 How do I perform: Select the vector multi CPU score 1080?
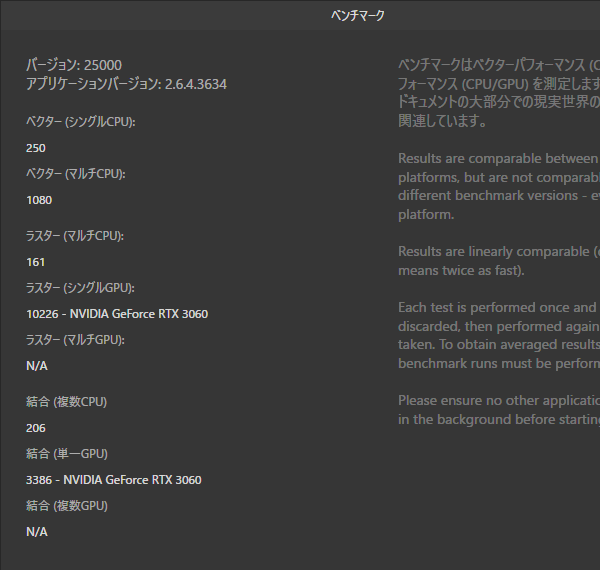point(39,199)
